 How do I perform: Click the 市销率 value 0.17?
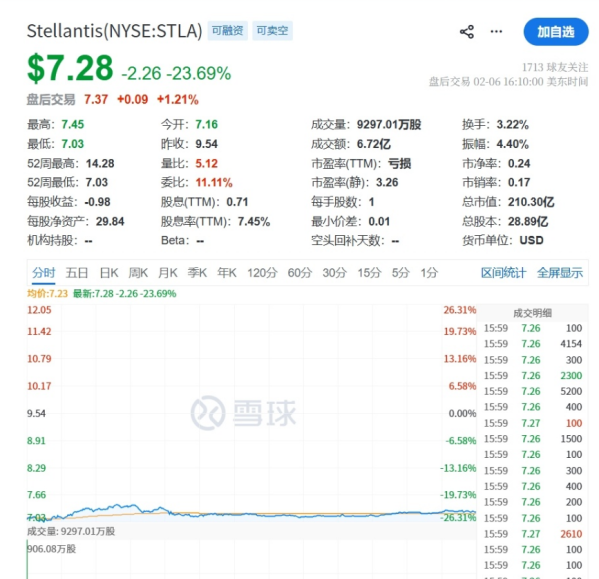[519, 183]
